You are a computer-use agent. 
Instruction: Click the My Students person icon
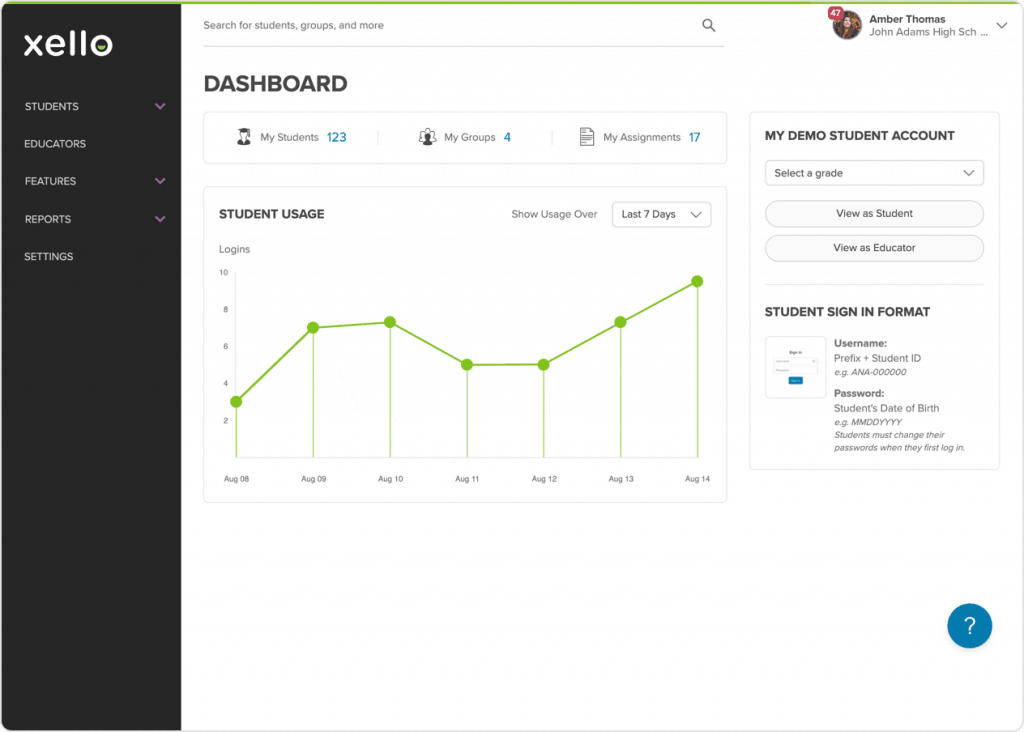244,136
